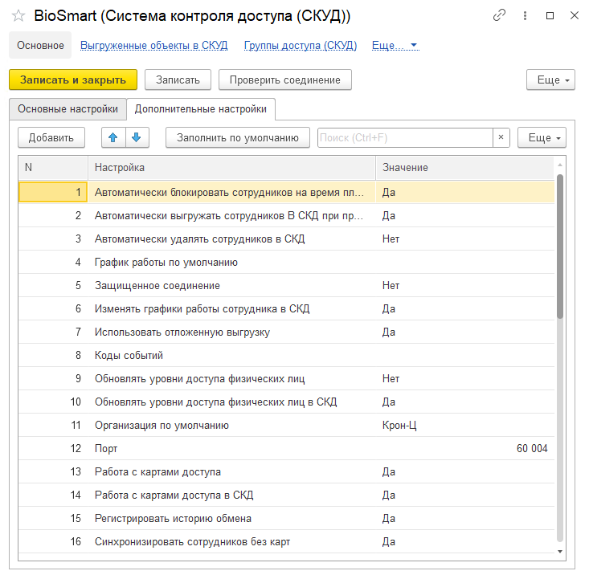
Task: Select row Изменять графики работы сотрудника
Action: (x=286, y=309)
